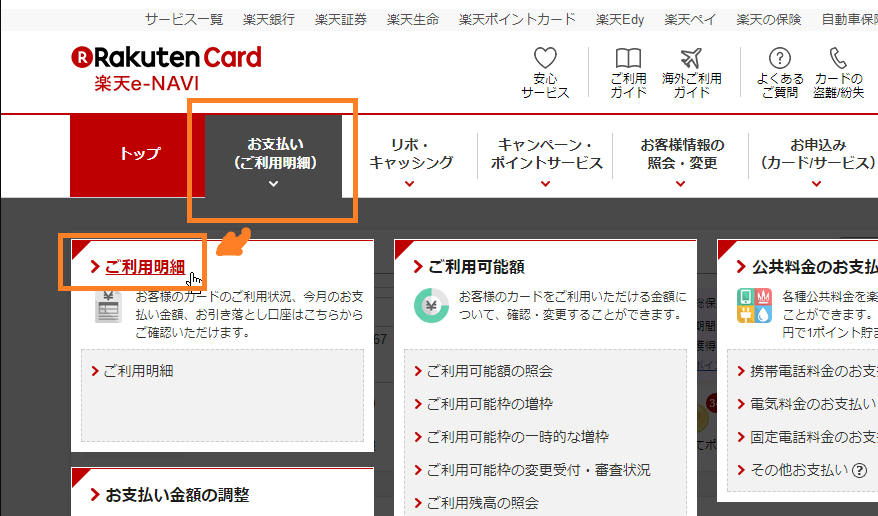The height and width of the screenshot is (516, 878).
Task: Open the キャンペーン・ポイントサービス menu
Action: click(x=546, y=154)
